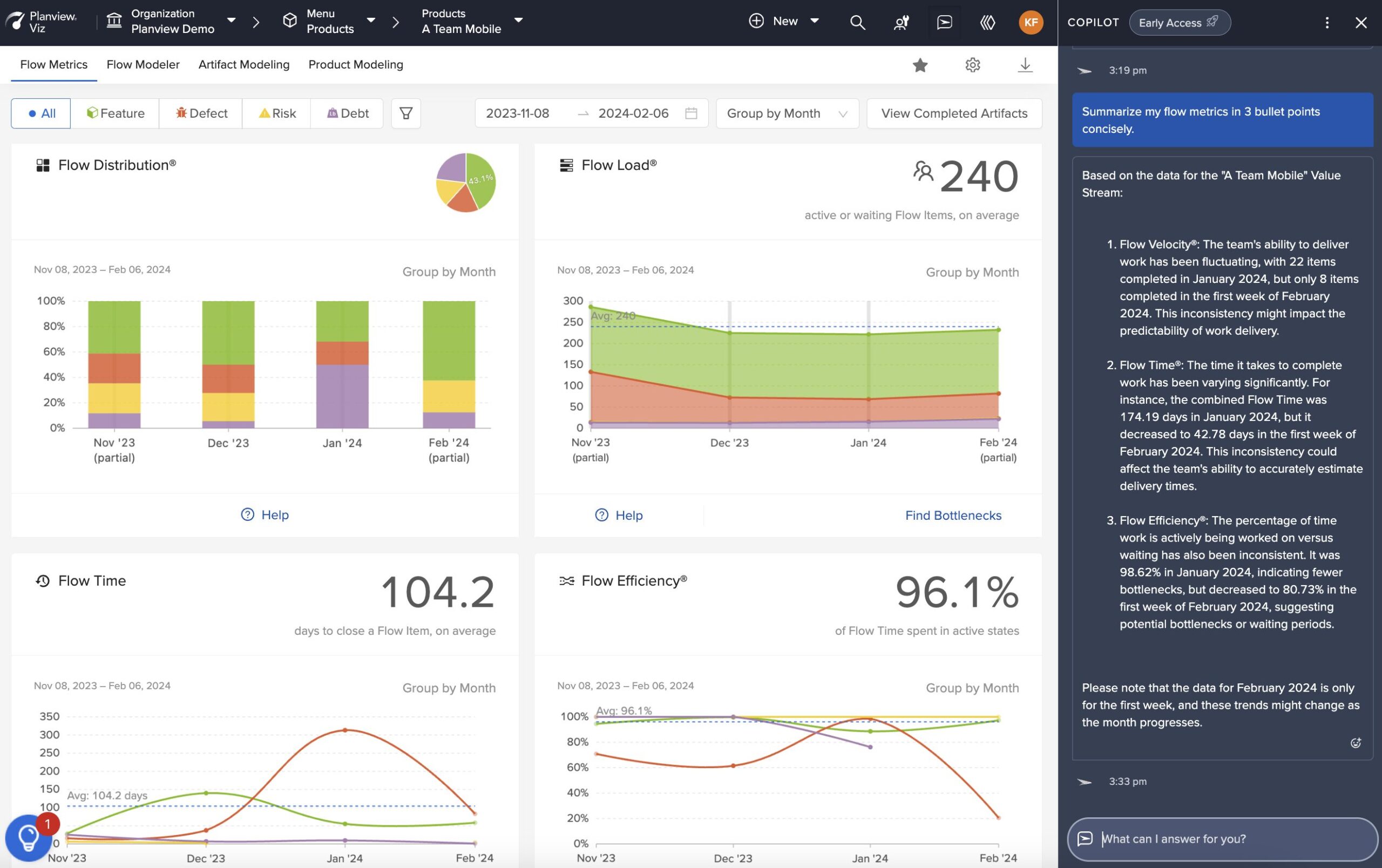Click the Early Access badge
Image resolution: width=1382 pixels, height=868 pixels.
(x=1180, y=22)
